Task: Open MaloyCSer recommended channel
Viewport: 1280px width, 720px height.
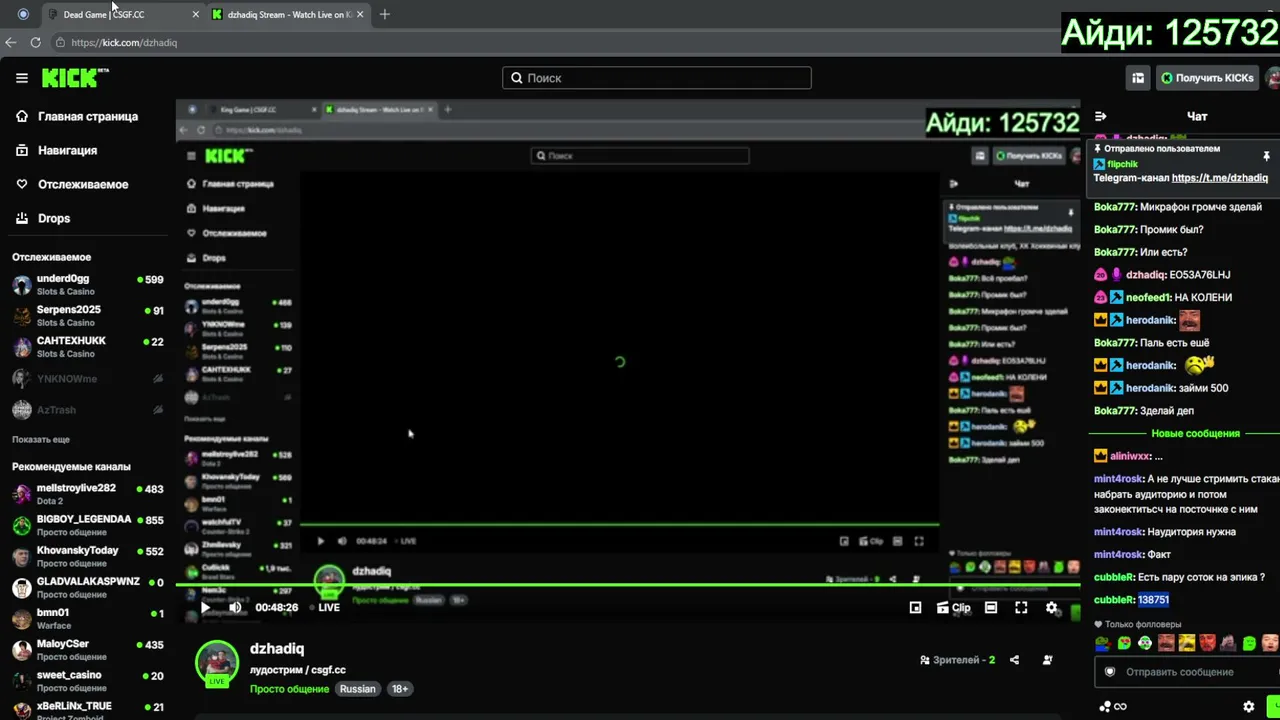Action: [x=88, y=650]
